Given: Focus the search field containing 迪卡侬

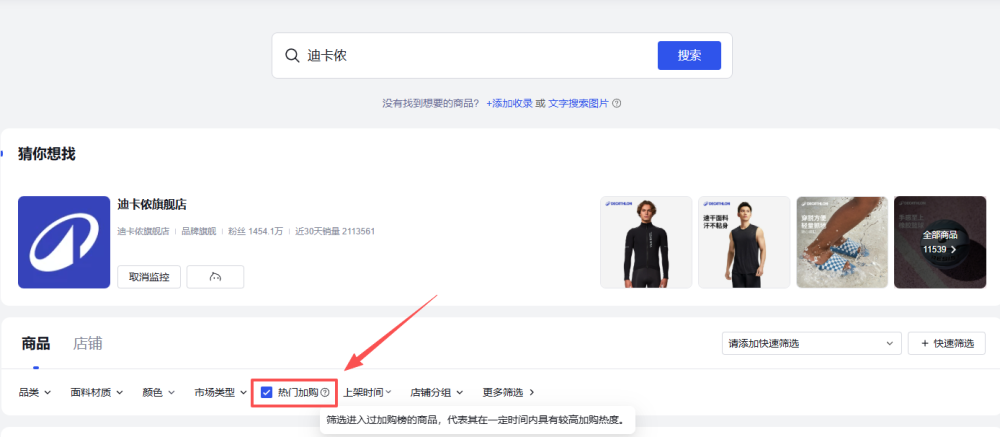Looking at the screenshot, I should point(502,56).
